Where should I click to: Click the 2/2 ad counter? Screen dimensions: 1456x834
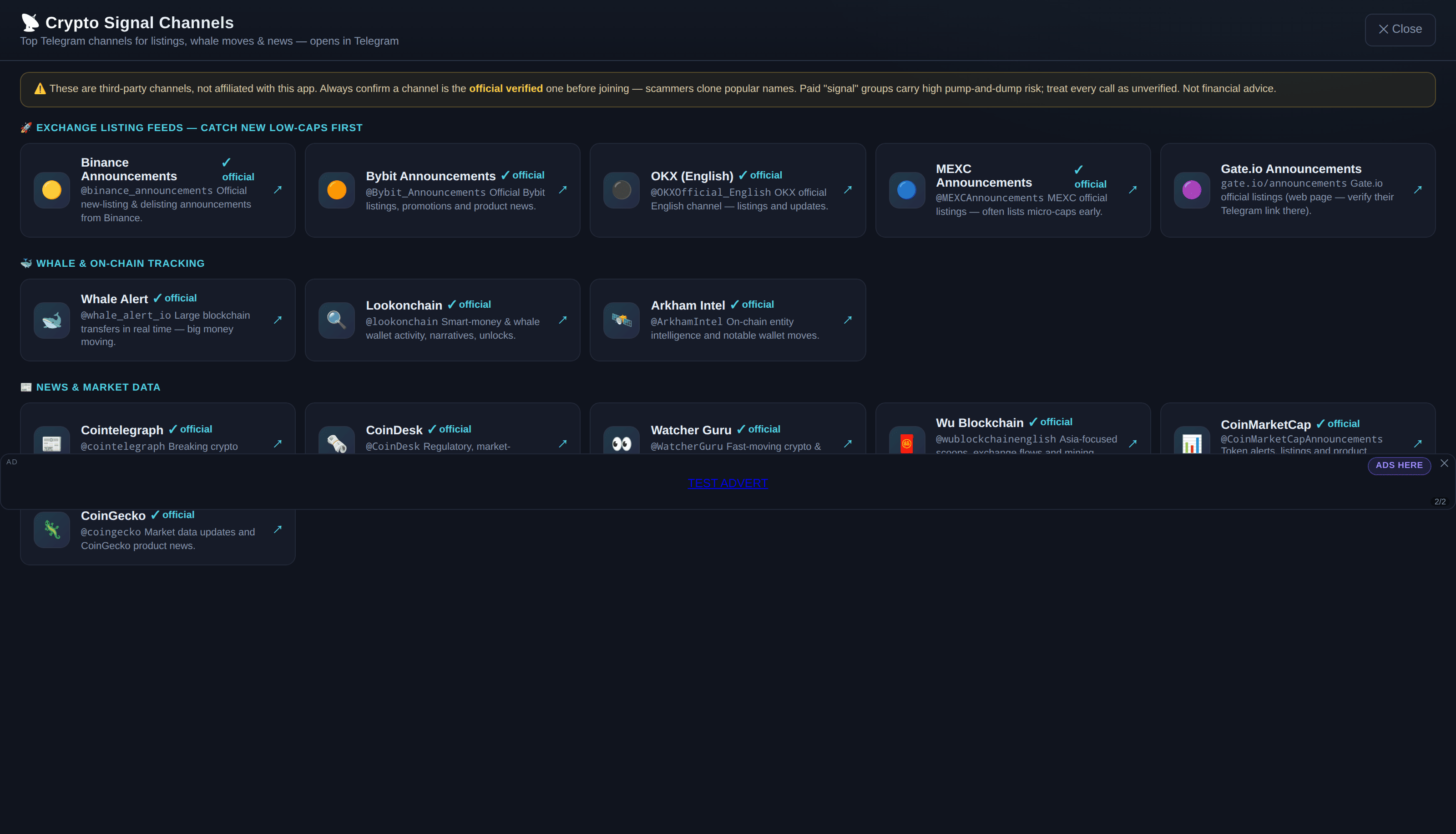point(1440,502)
